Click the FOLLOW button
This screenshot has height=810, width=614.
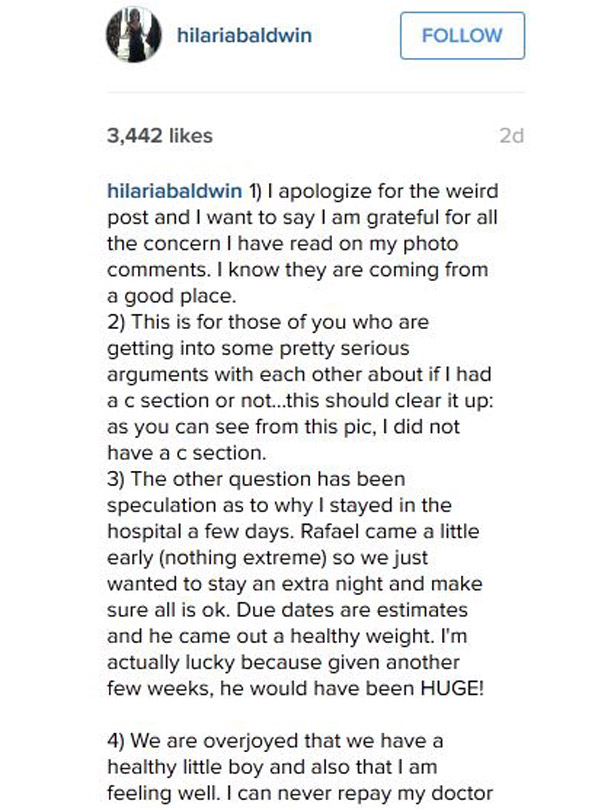[462, 36]
